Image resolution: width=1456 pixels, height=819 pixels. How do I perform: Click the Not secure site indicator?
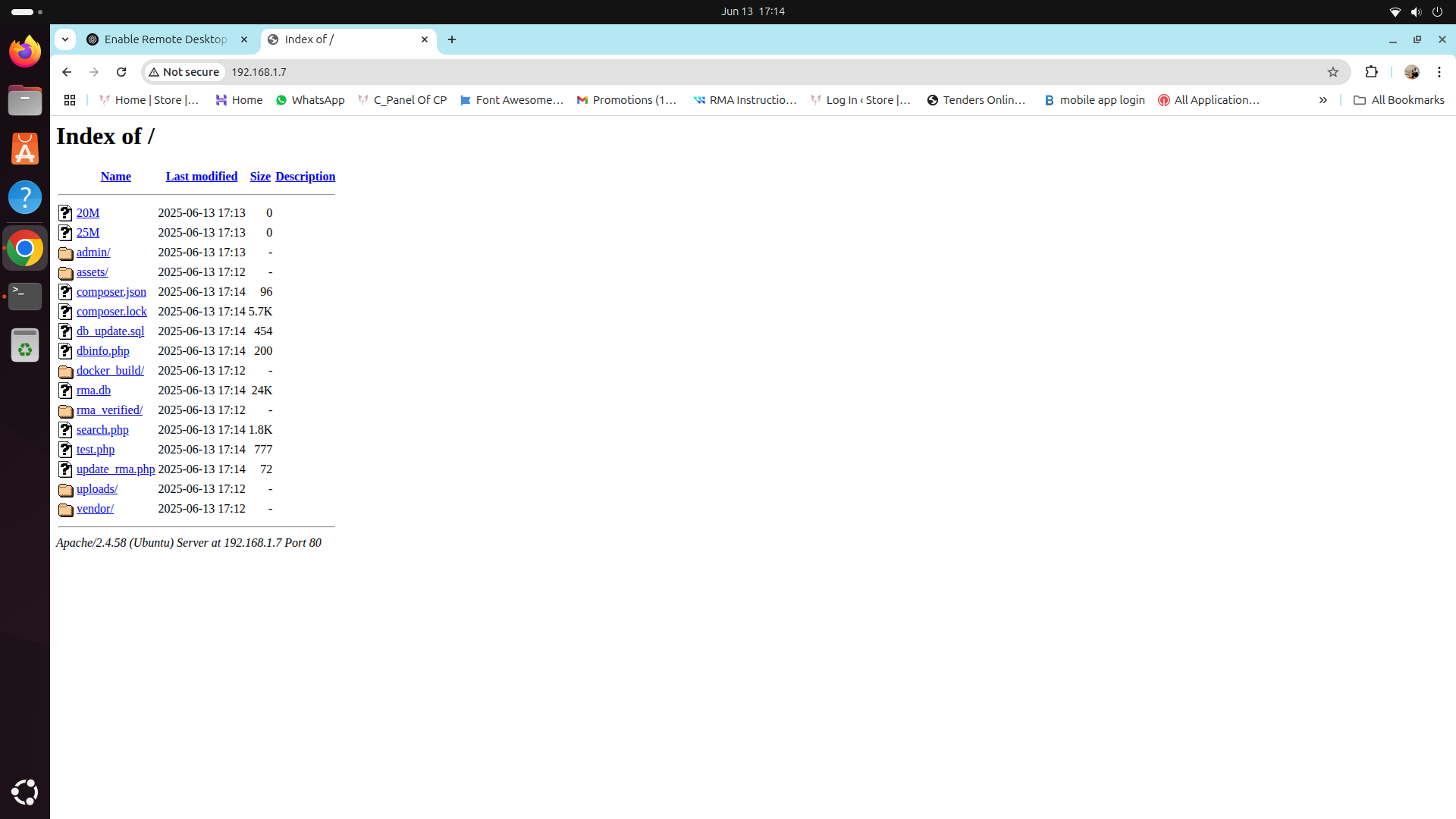point(184,72)
